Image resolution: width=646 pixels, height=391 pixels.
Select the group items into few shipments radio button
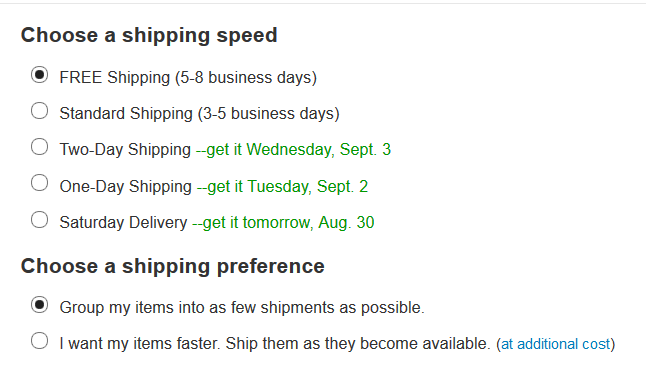[40, 305]
